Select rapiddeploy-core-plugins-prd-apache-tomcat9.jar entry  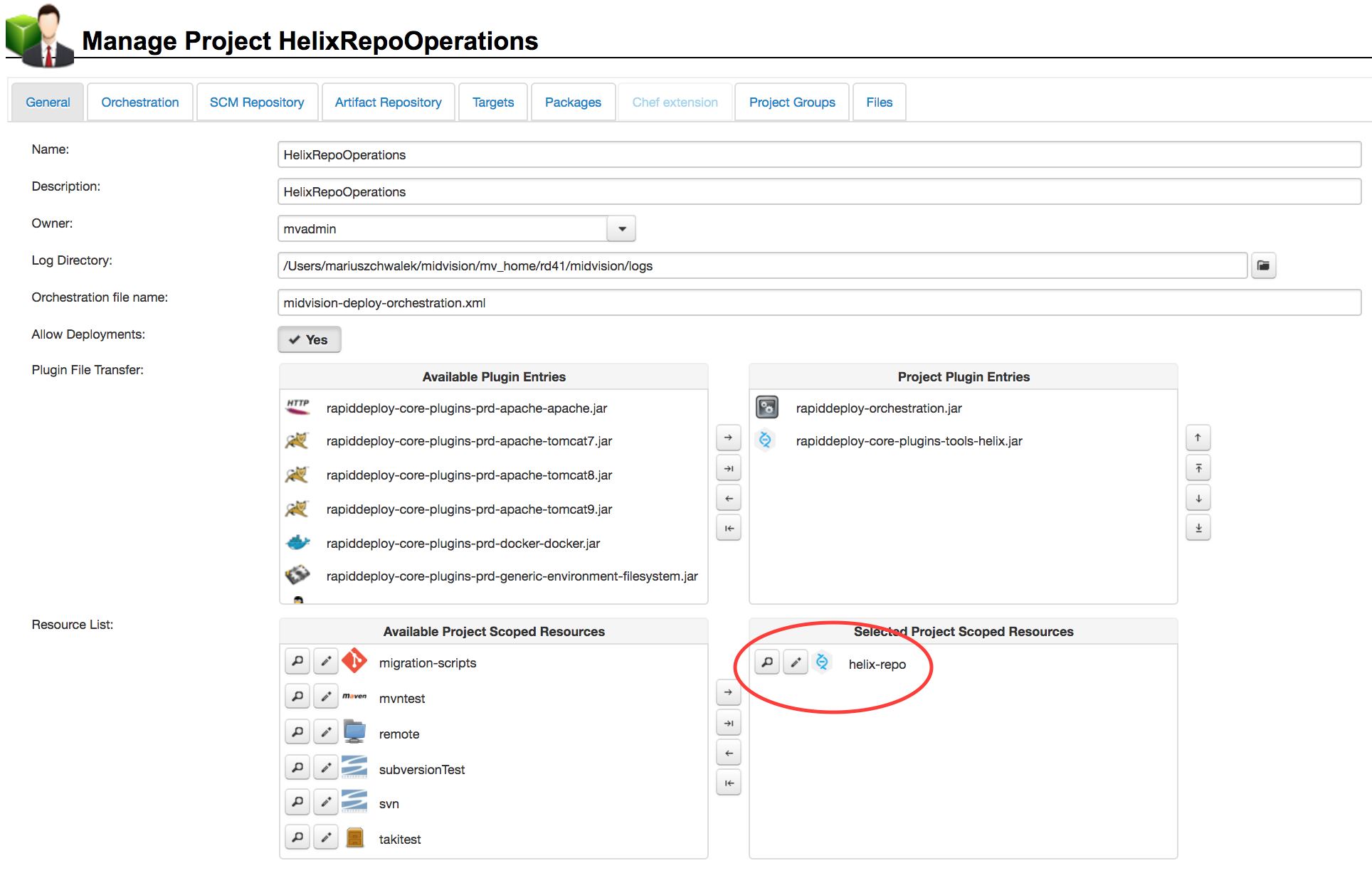tap(494, 509)
